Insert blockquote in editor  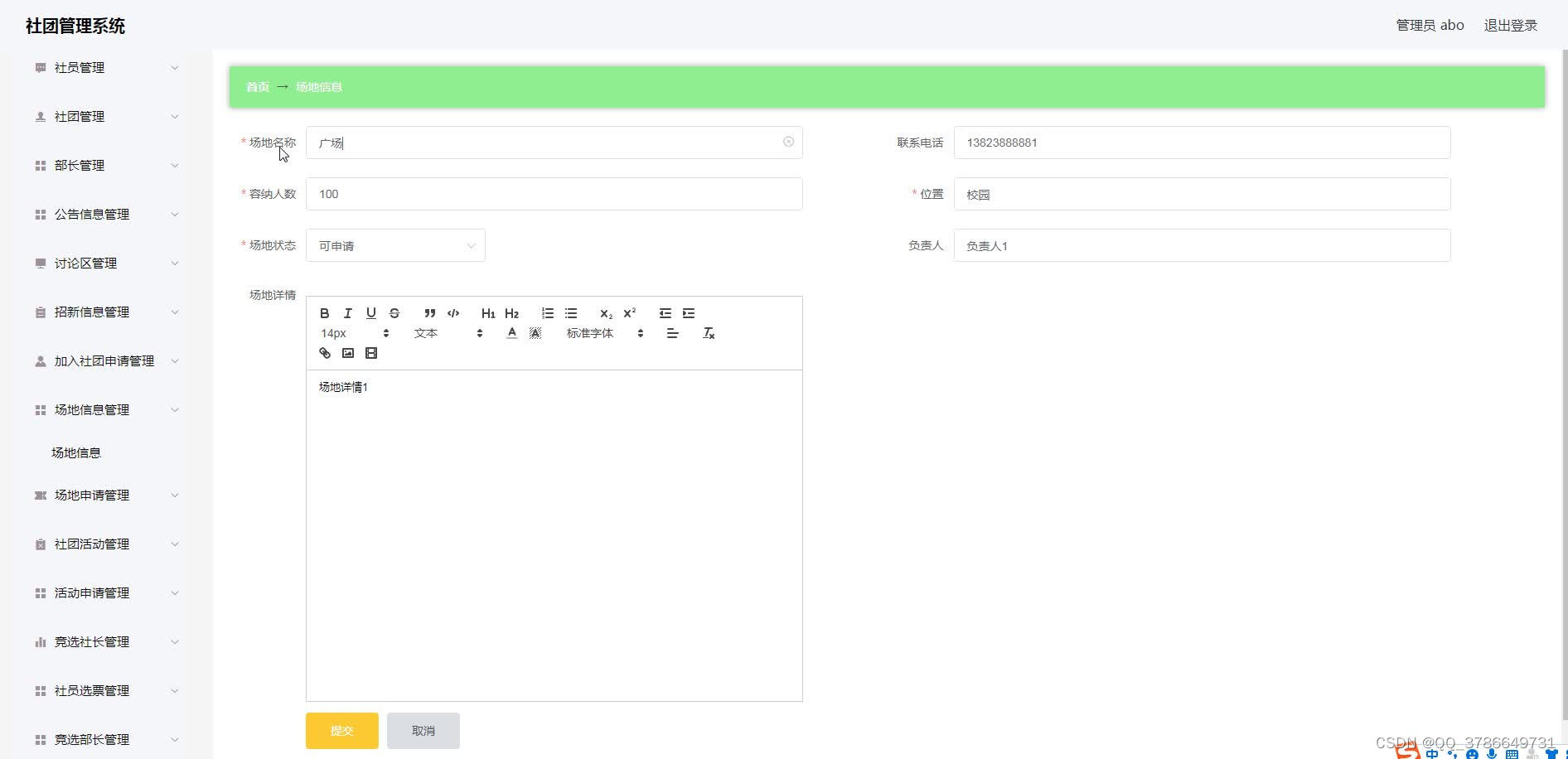coord(429,313)
